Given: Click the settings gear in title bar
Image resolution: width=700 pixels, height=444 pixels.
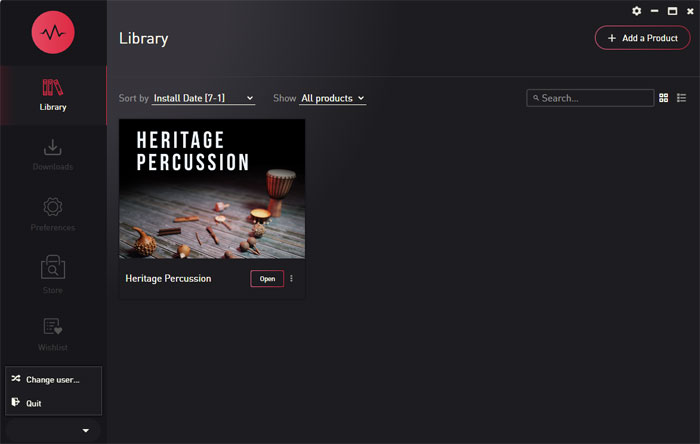Looking at the screenshot, I should (x=637, y=11).
